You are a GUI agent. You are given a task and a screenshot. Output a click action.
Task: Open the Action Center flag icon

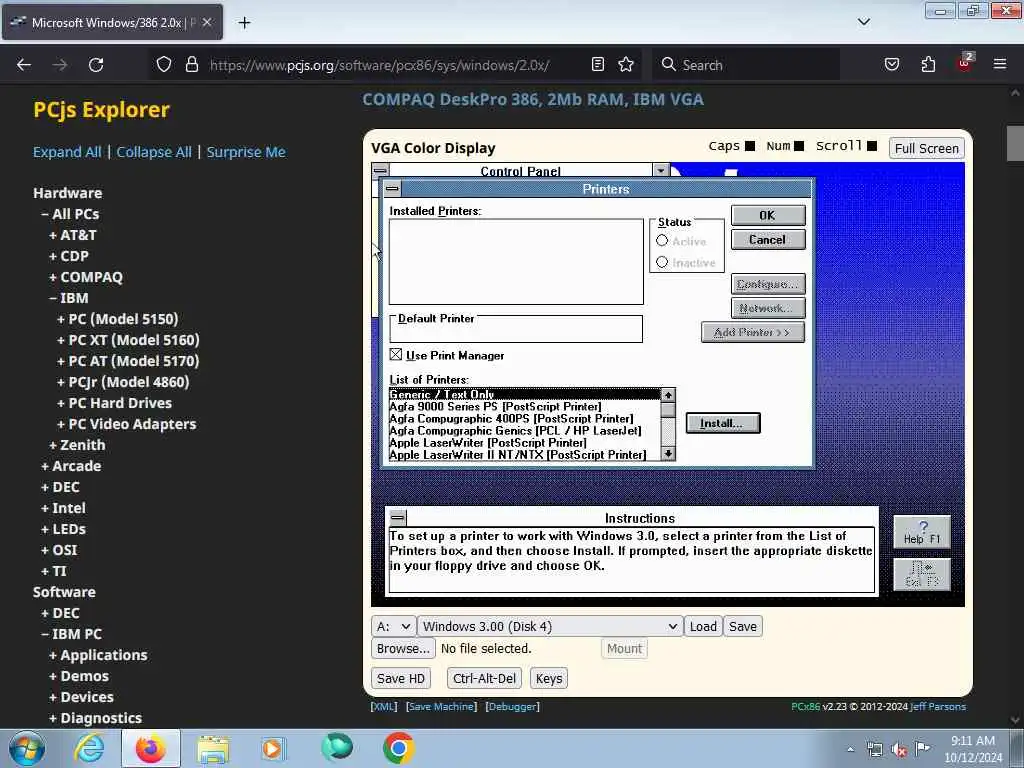922,749
